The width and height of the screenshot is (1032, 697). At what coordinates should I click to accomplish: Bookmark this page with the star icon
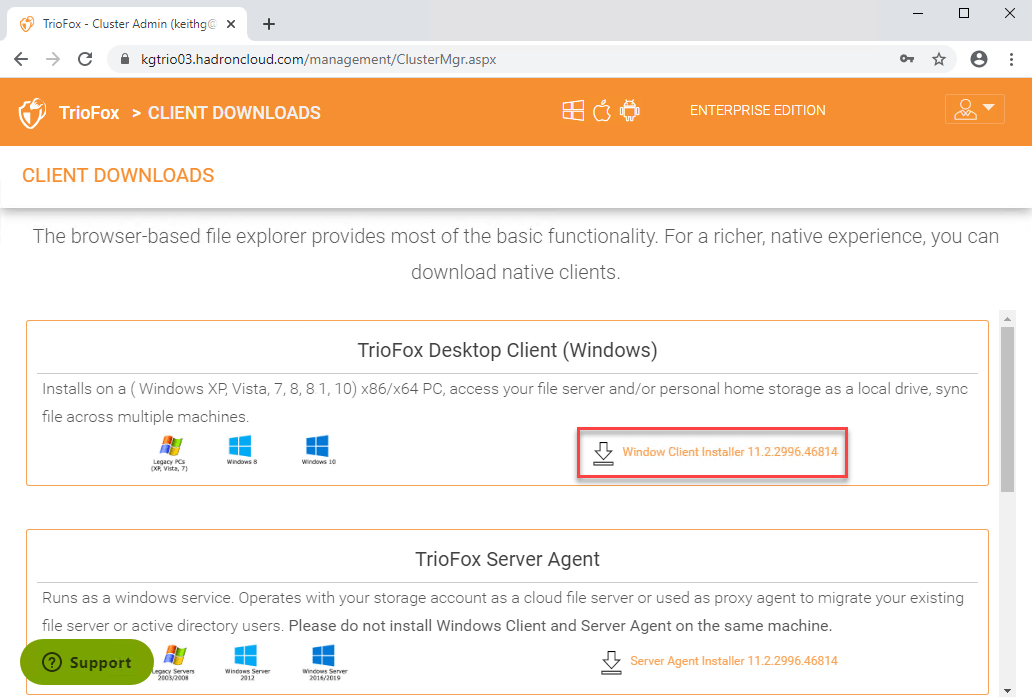click(939, 59)
